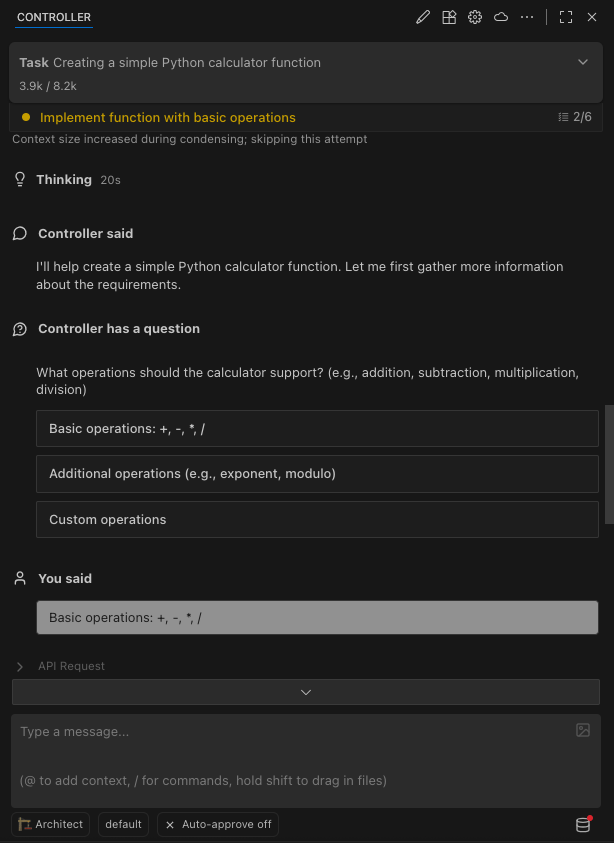Click the database icon at bottom right

(x=583, y=825)
